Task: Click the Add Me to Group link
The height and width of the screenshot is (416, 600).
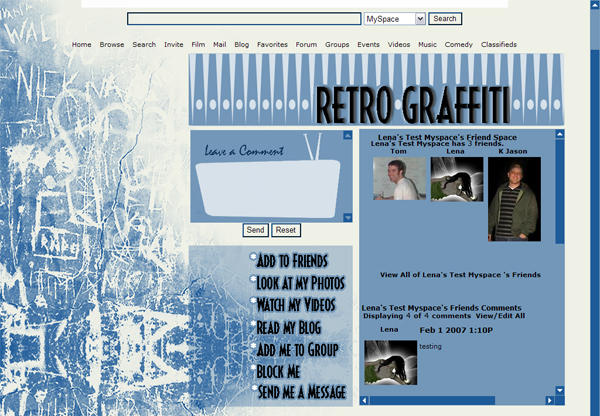Action: pyautogui.click(x=297, y=350)
